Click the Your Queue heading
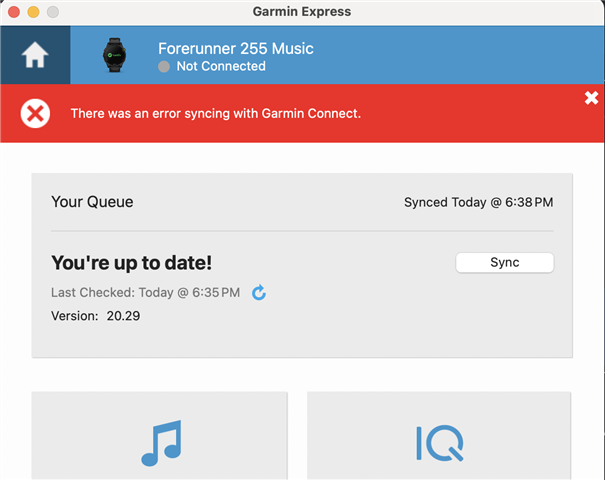 92,202
